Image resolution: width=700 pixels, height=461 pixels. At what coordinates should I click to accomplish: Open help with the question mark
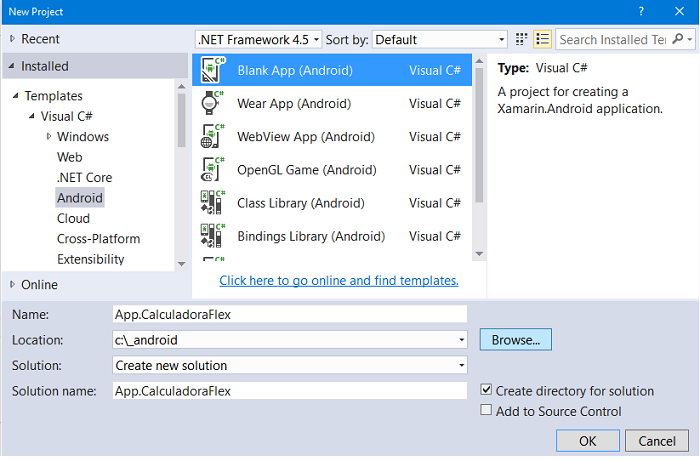click(641, 11)
